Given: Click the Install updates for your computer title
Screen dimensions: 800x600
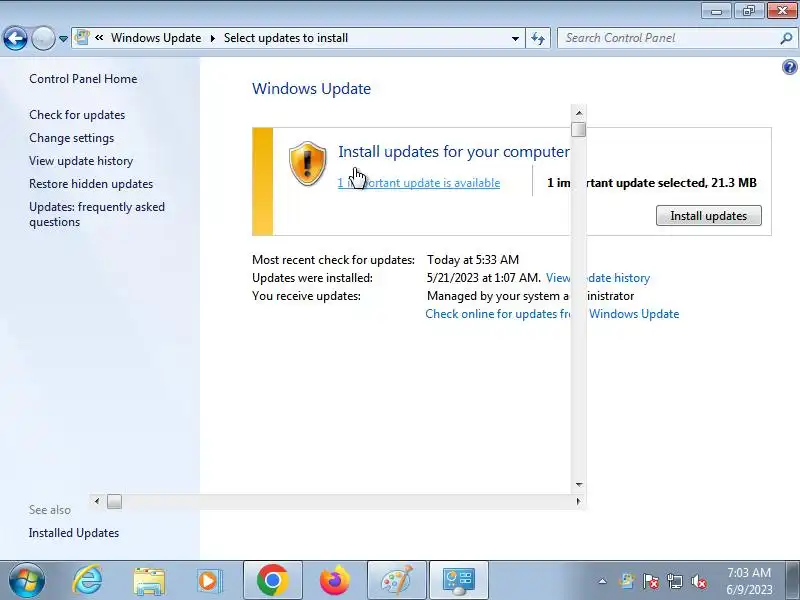Looking at the screenshot, I should coord(454,152).
